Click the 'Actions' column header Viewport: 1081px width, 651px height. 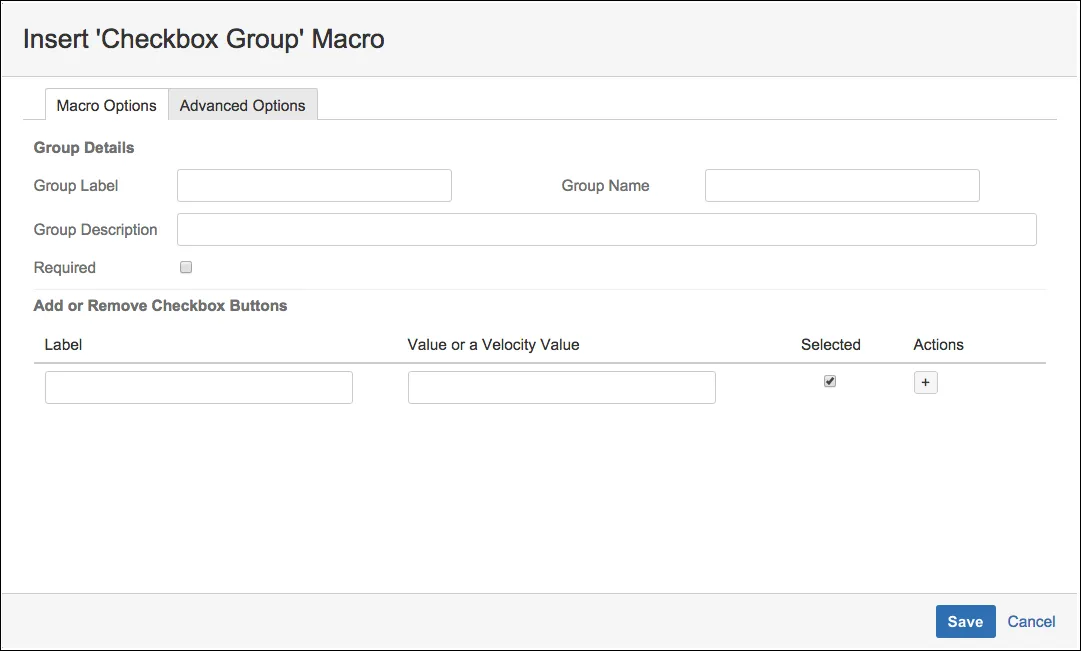[x=938, y=345]
